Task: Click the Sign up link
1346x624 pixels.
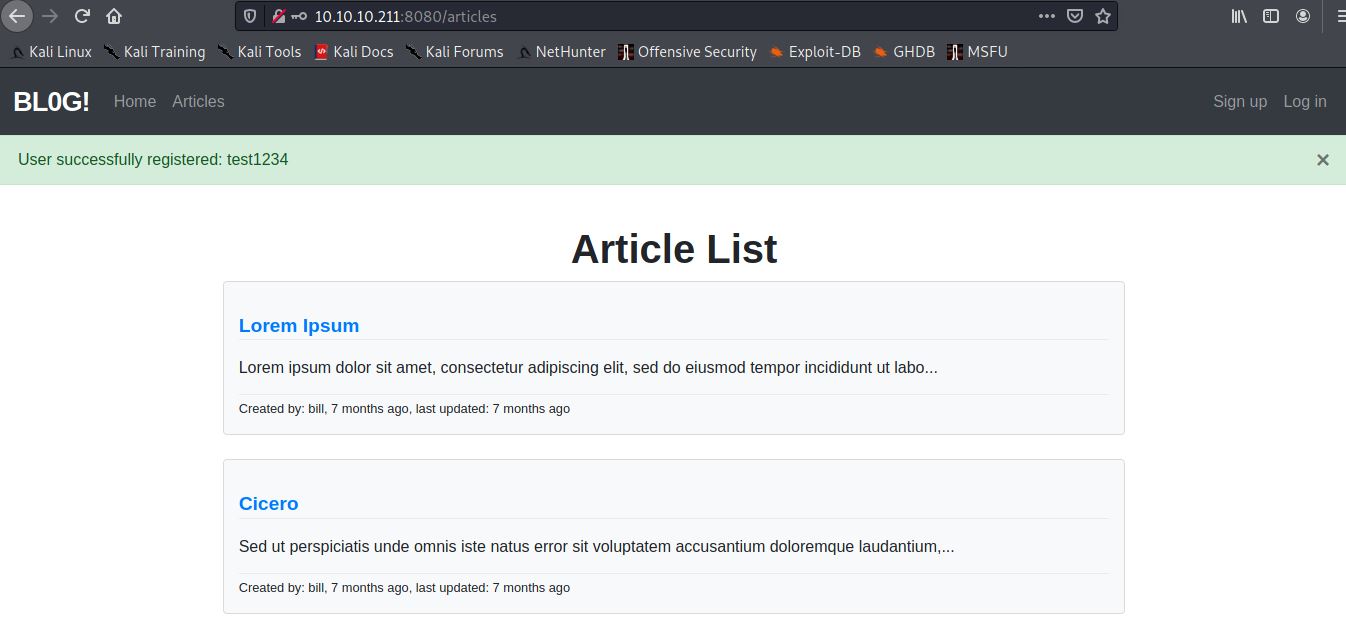Action: tap(1239, 101)
